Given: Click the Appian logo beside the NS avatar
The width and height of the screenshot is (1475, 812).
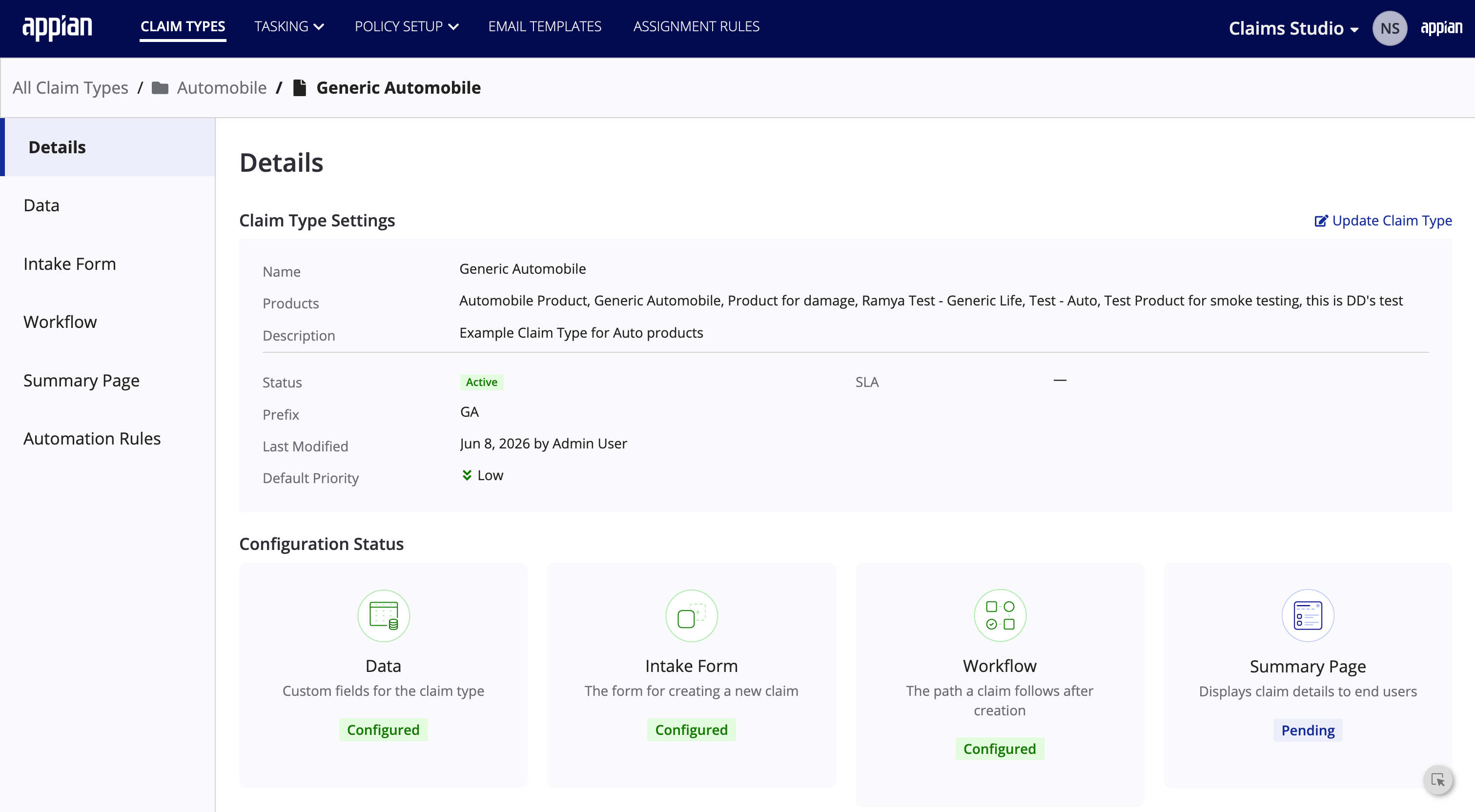Looking at the screenshot, I should tap(1441, 27).
